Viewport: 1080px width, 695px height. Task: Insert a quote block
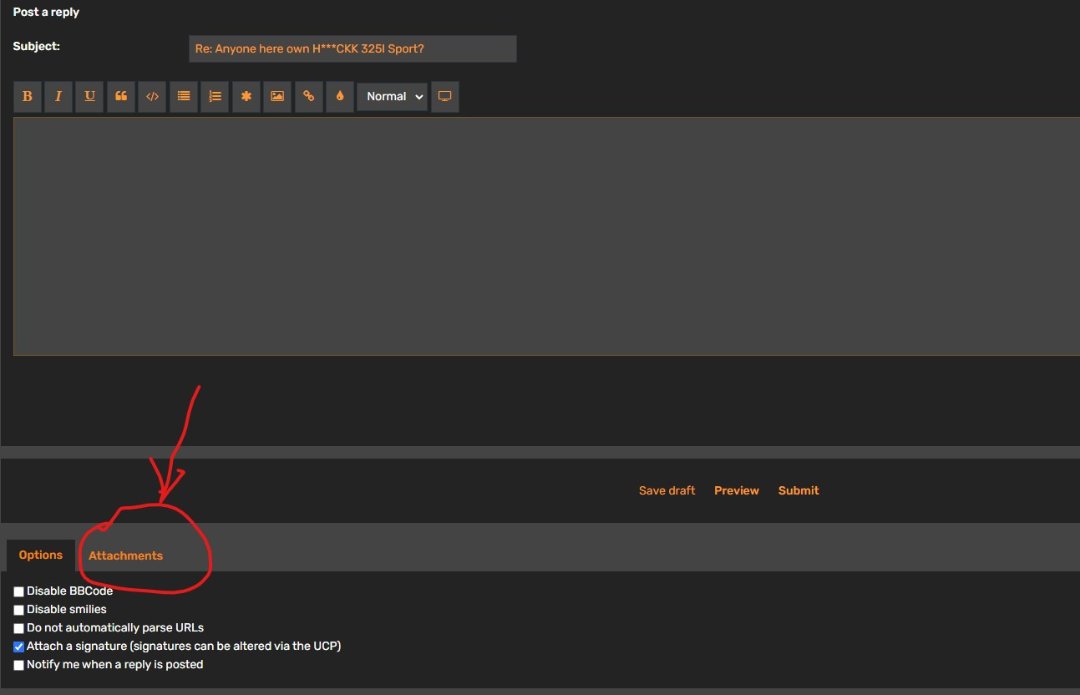tap(121, 97)
